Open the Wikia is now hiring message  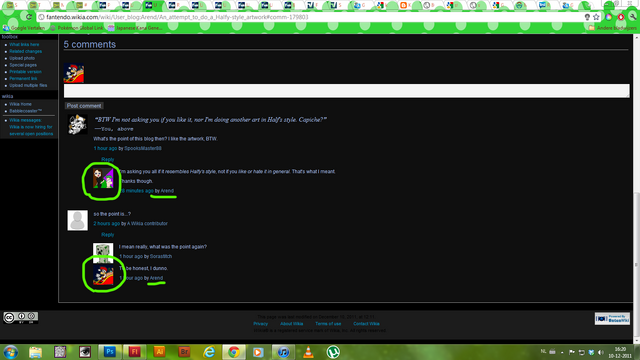pyautogui.click(x=31, y=130)
